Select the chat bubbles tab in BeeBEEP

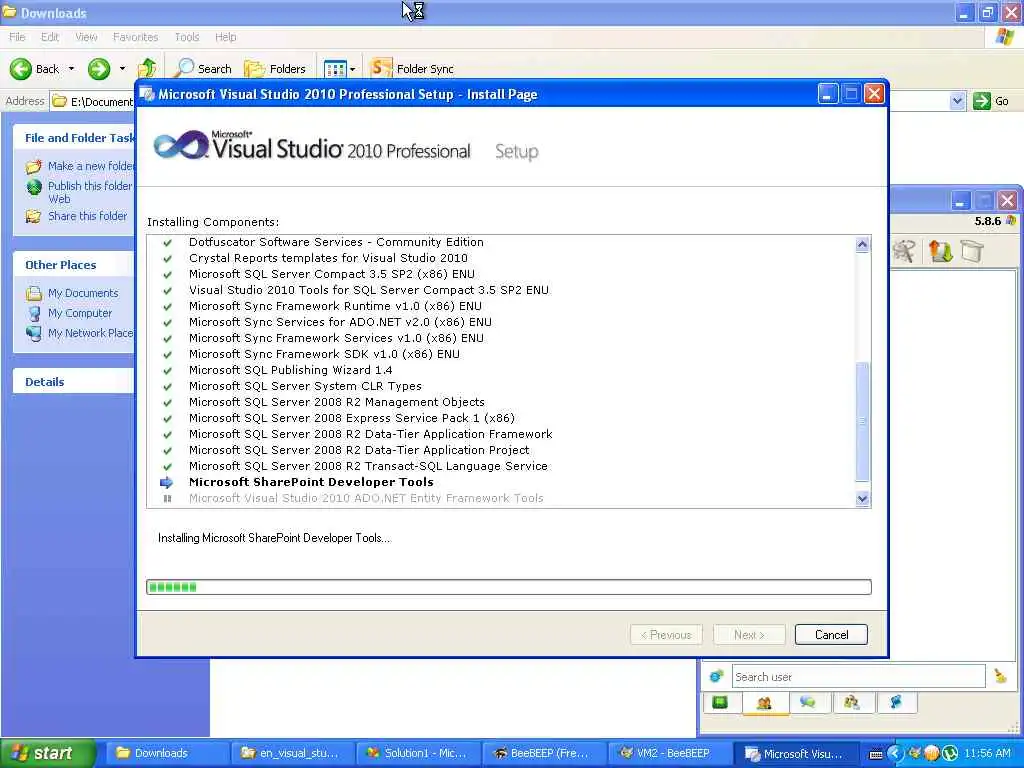pos(808,702)
